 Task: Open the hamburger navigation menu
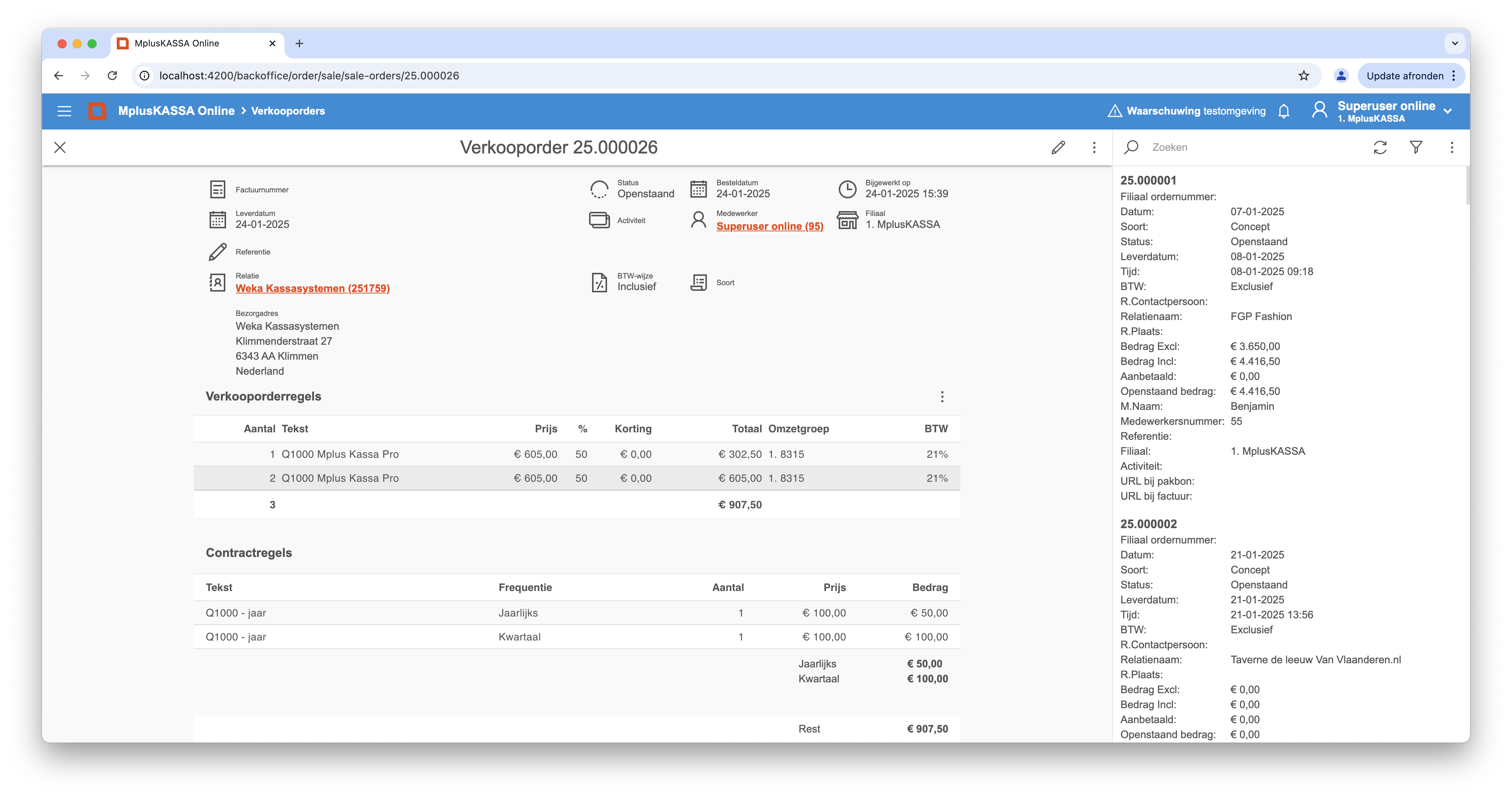[64, 111]
